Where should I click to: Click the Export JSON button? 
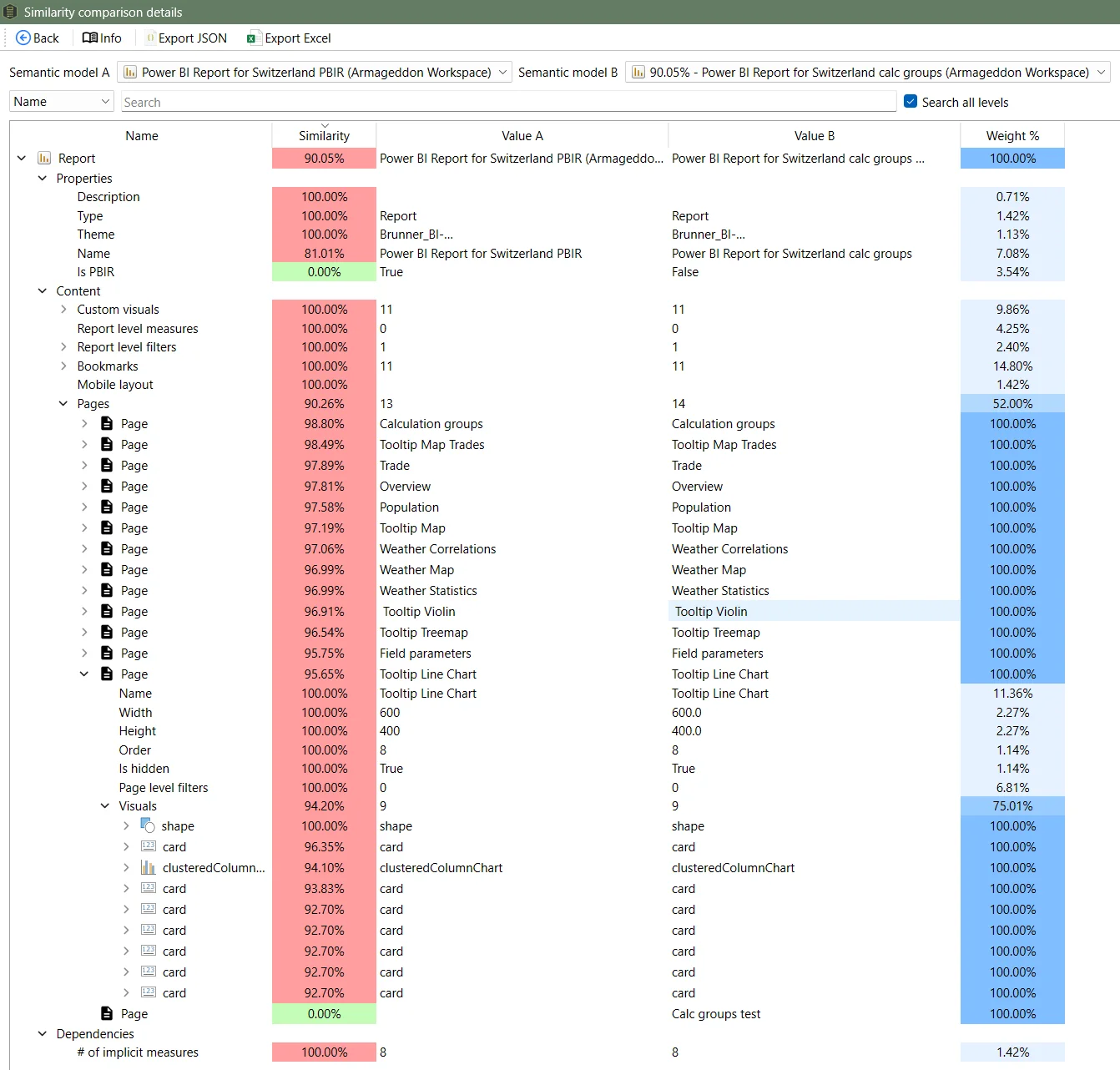click(186, 38)
